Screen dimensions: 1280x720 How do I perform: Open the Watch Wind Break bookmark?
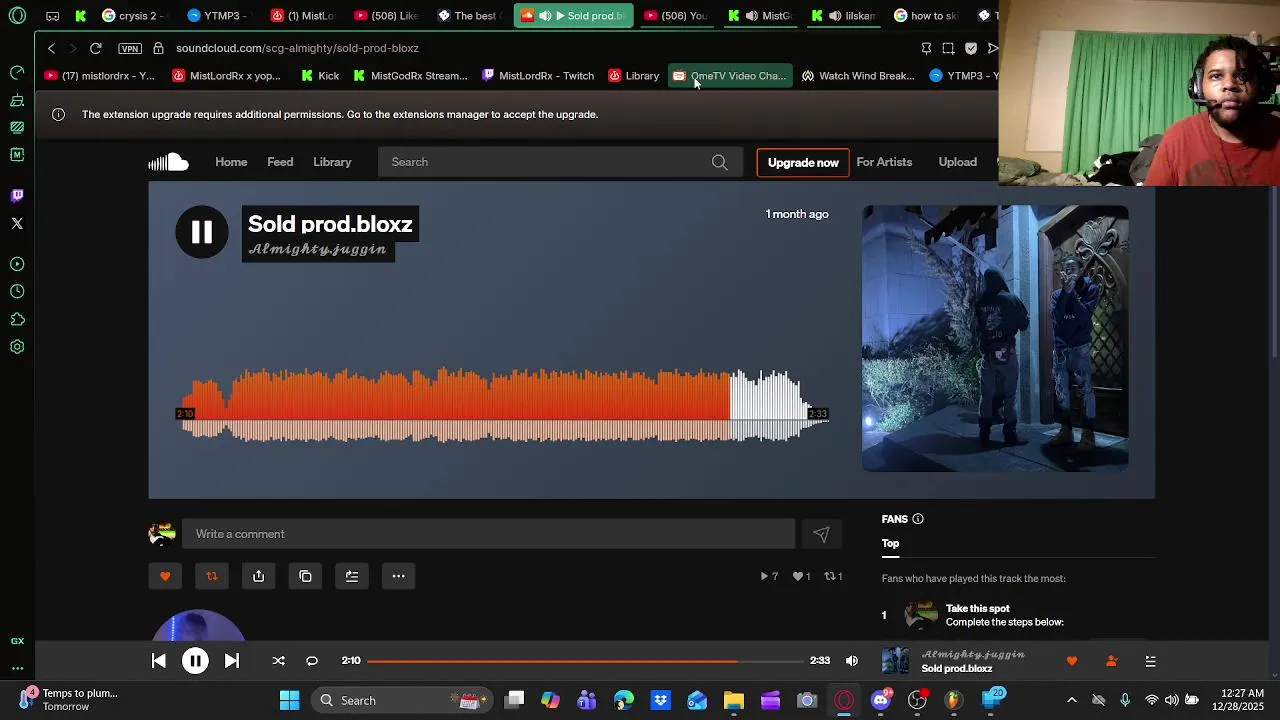coord(858,76)
